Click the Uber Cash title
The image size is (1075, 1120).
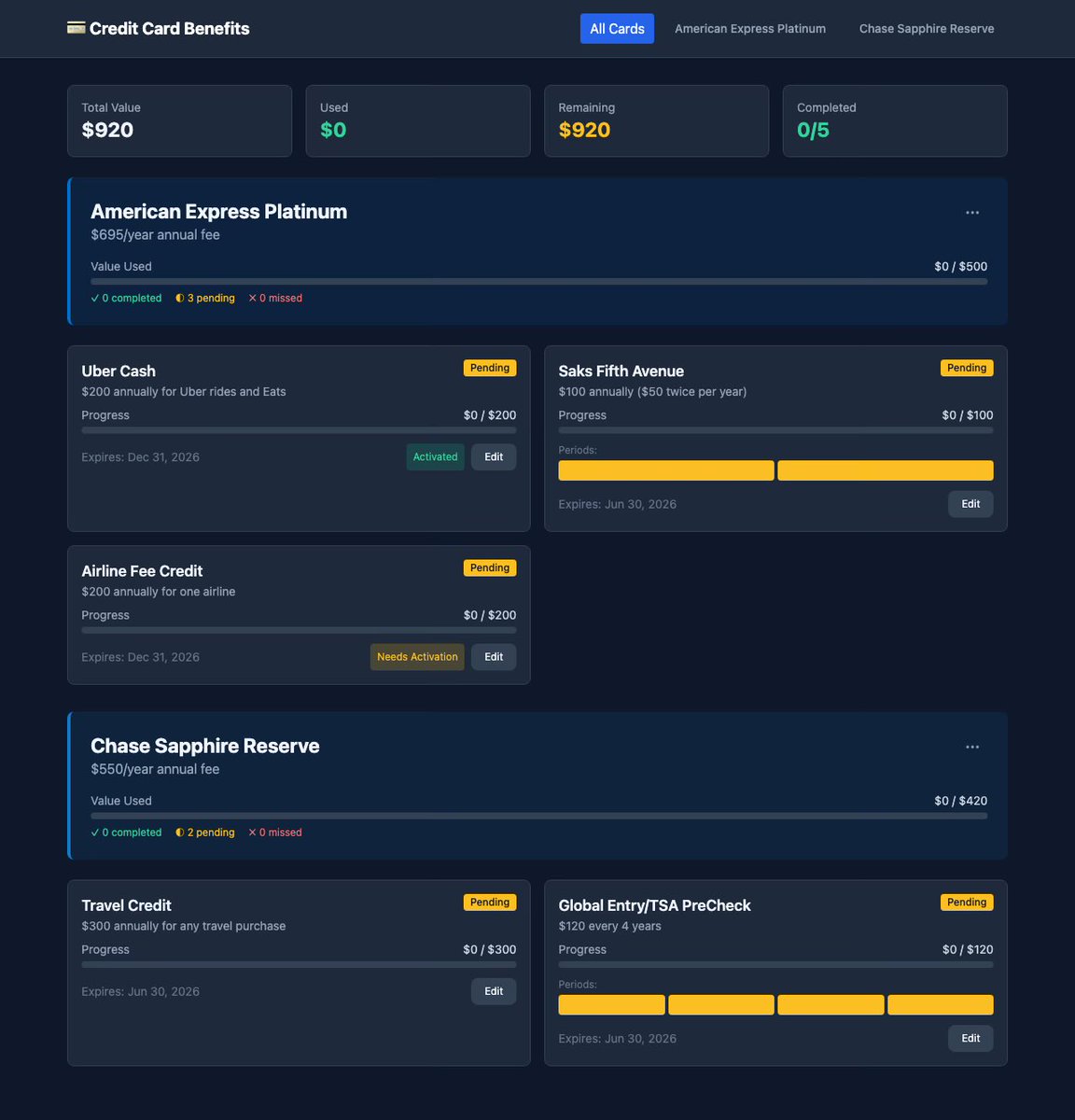119,371
